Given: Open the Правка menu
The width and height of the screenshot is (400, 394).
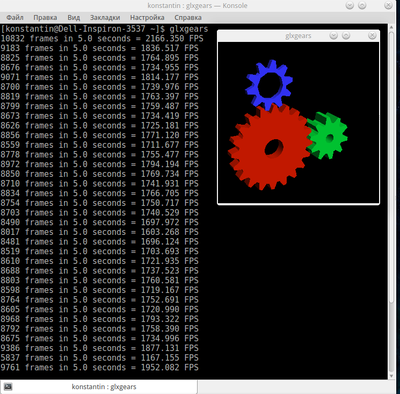Looking at the screenshot, I should pos(45,17).
